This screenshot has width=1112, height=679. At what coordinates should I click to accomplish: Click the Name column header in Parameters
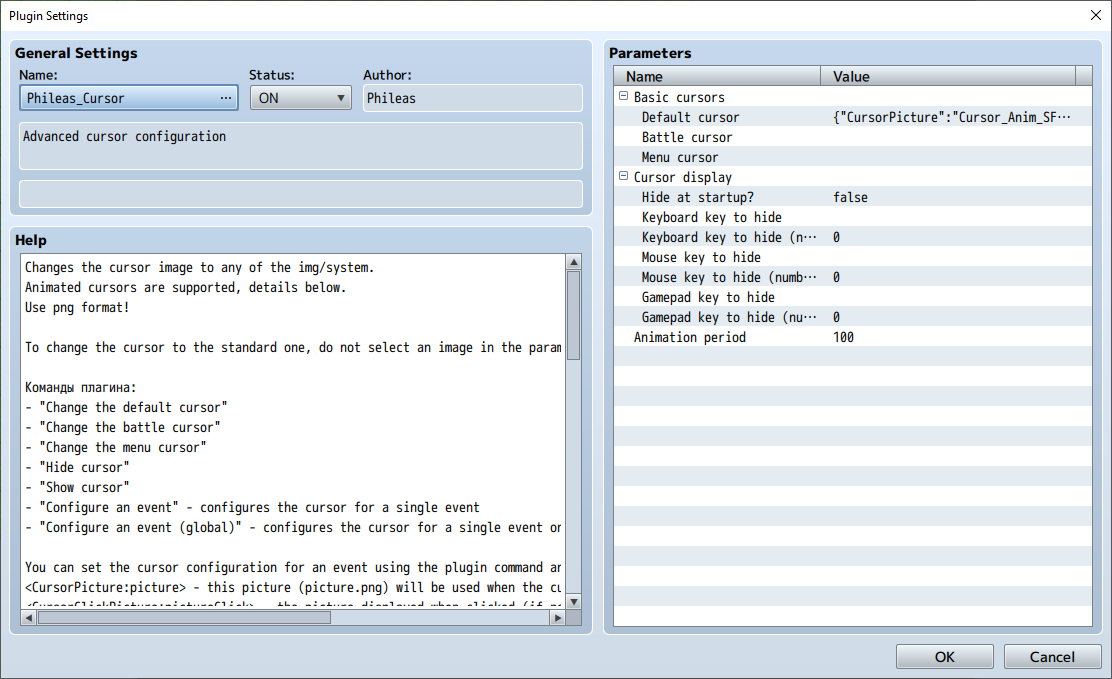(x=645, y=76)
